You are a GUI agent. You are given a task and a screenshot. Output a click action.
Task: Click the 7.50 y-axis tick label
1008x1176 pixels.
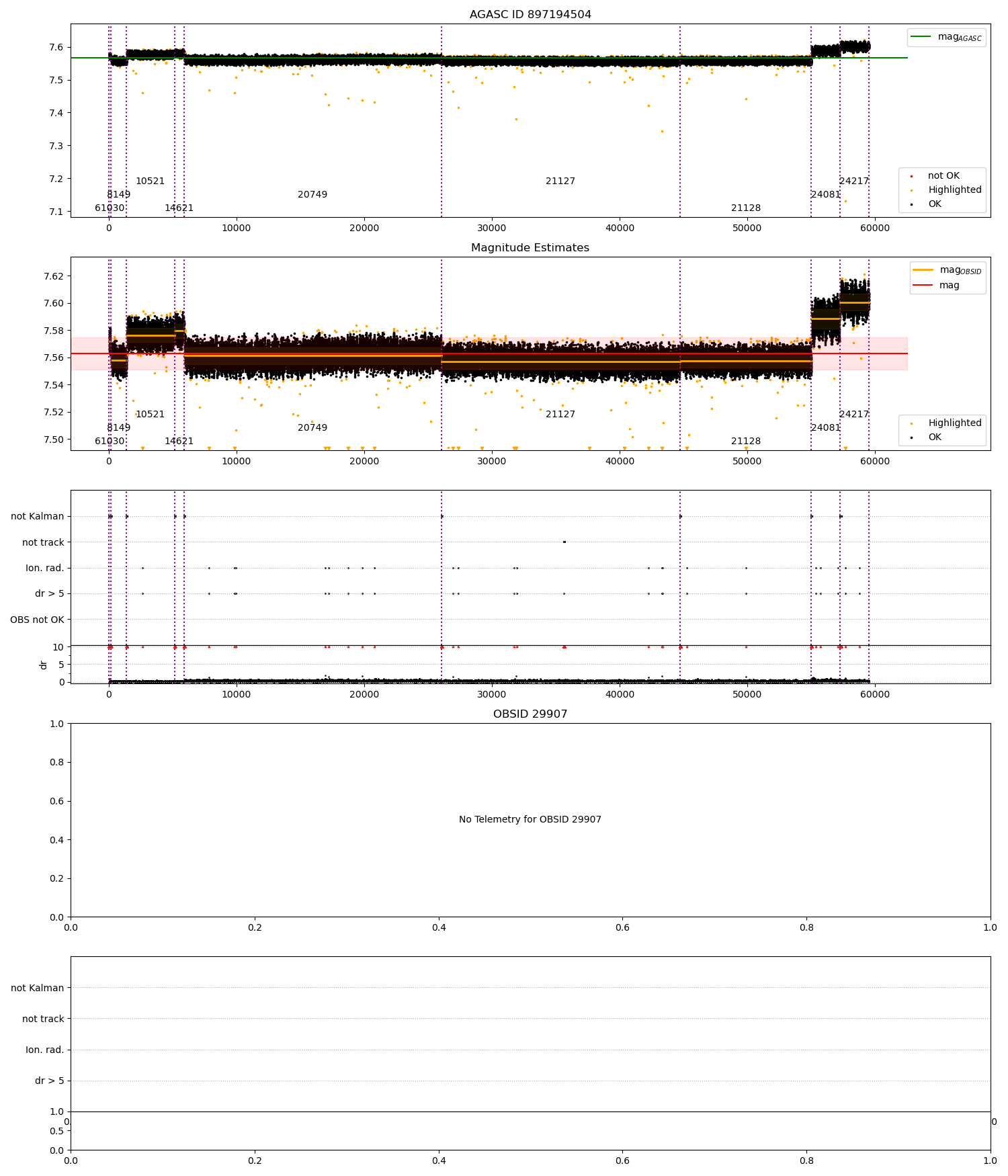[x=53, y=439]
